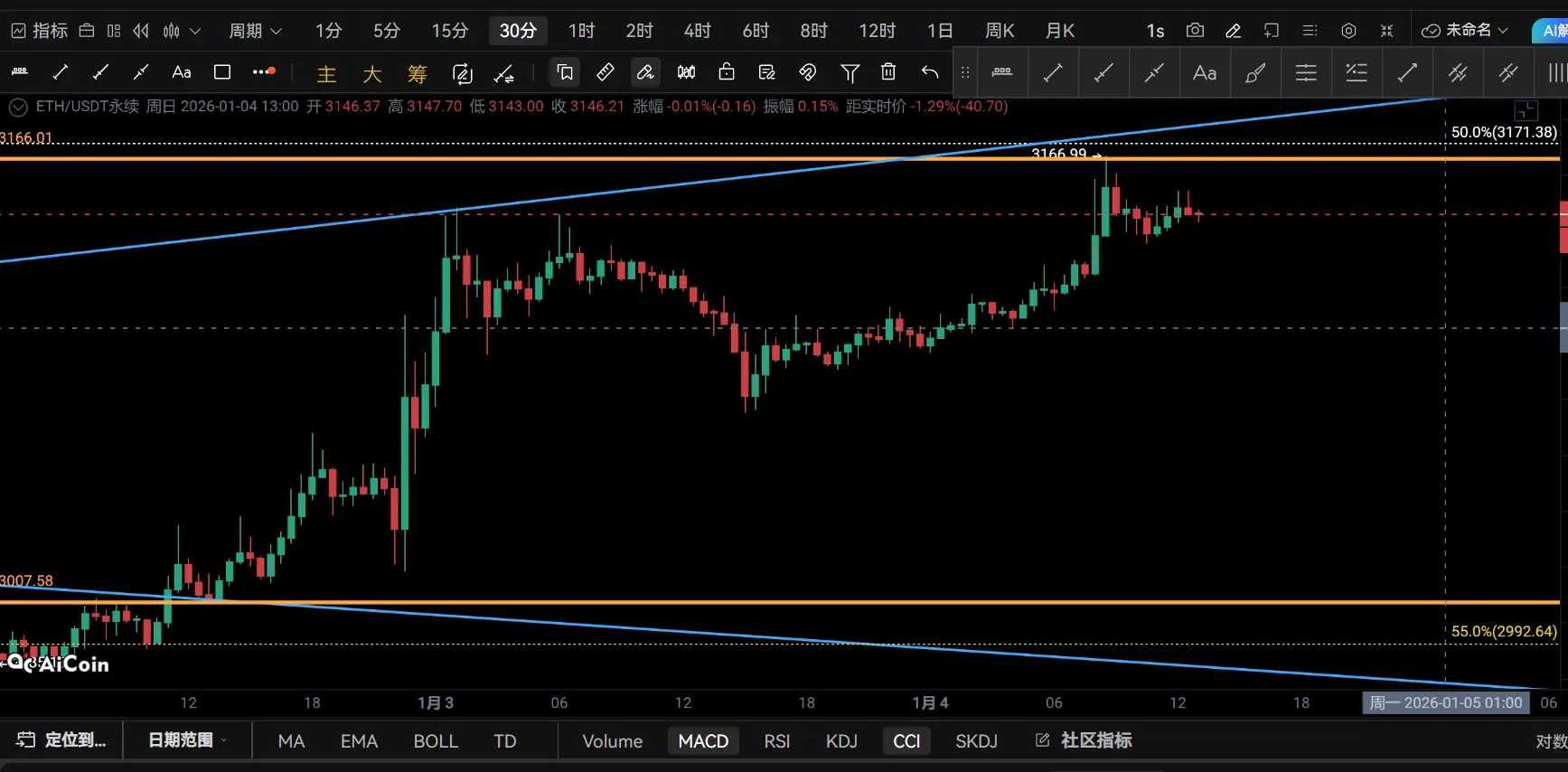Open the list settings icon in top bar
The width and height of the screenshot is (1568, 772).
click(1310, 31)
